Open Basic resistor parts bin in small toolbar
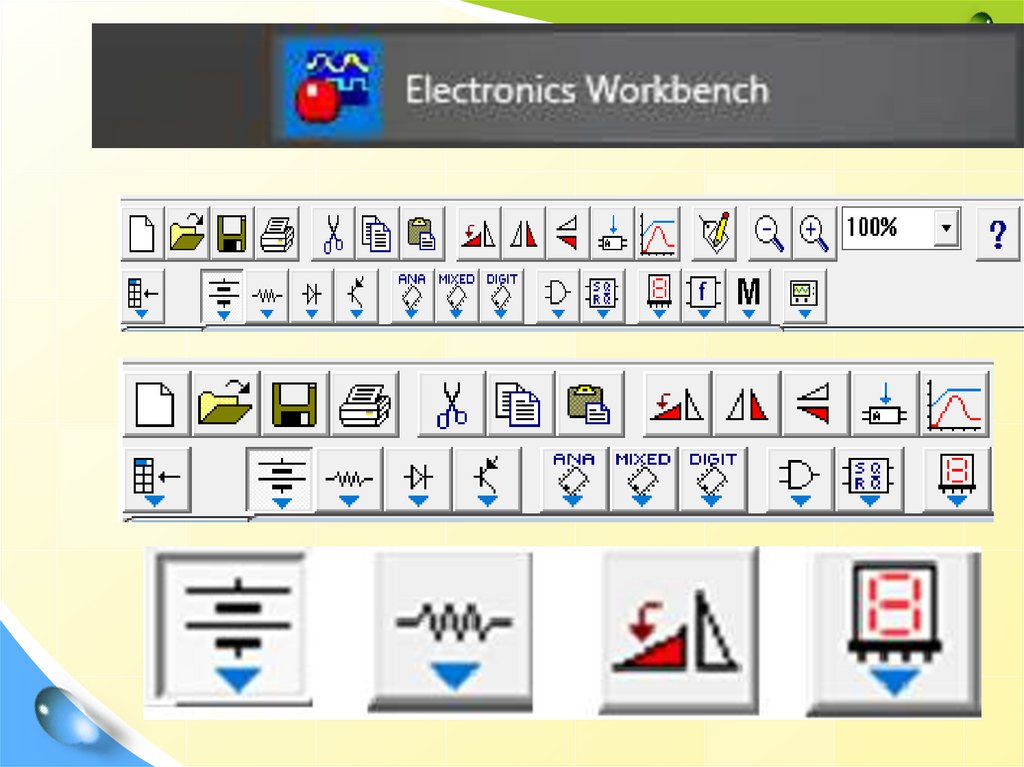 [x=267, y=296]
